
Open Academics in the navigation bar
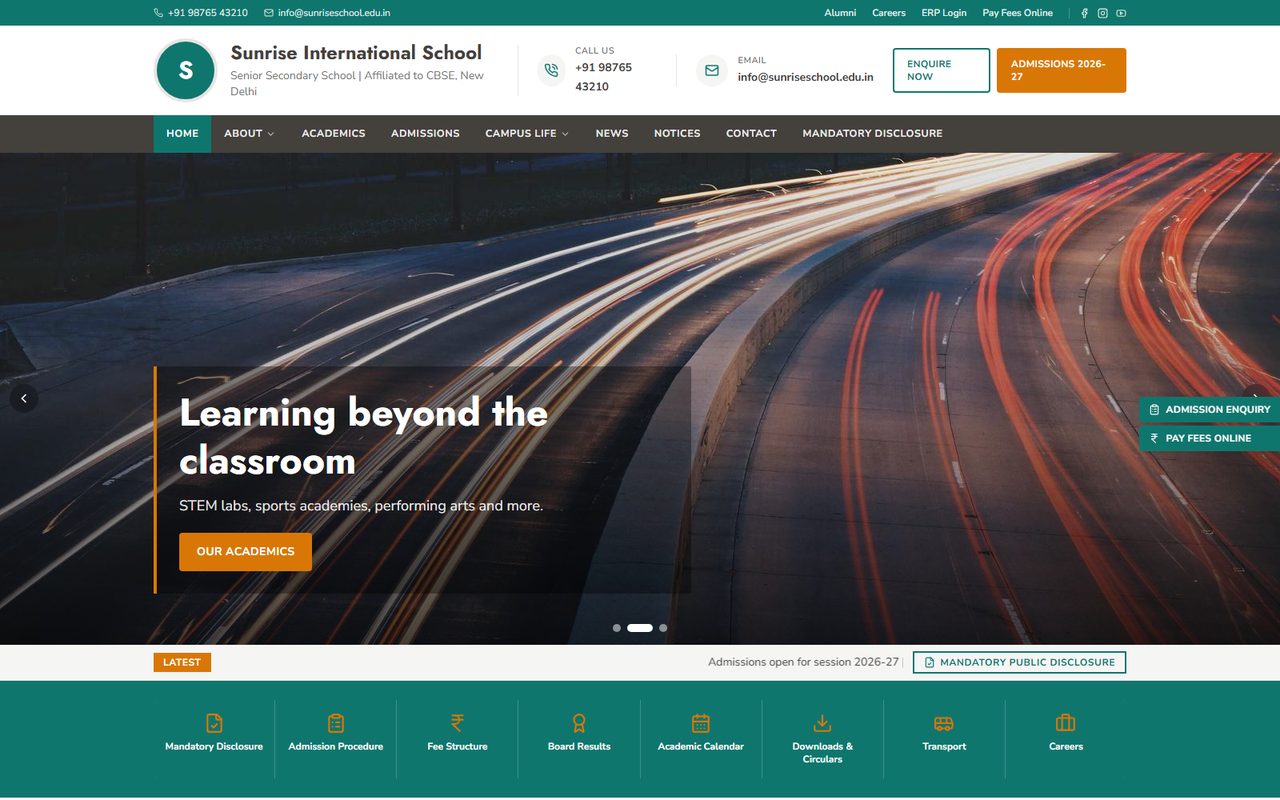(333, 133)
